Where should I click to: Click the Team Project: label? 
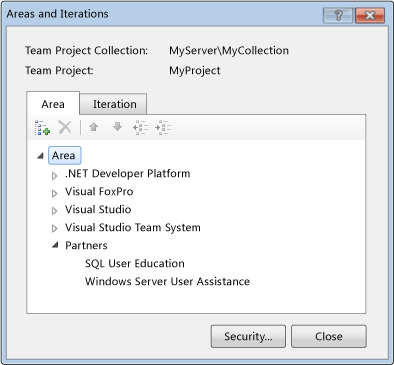click(x=59, y=71)
